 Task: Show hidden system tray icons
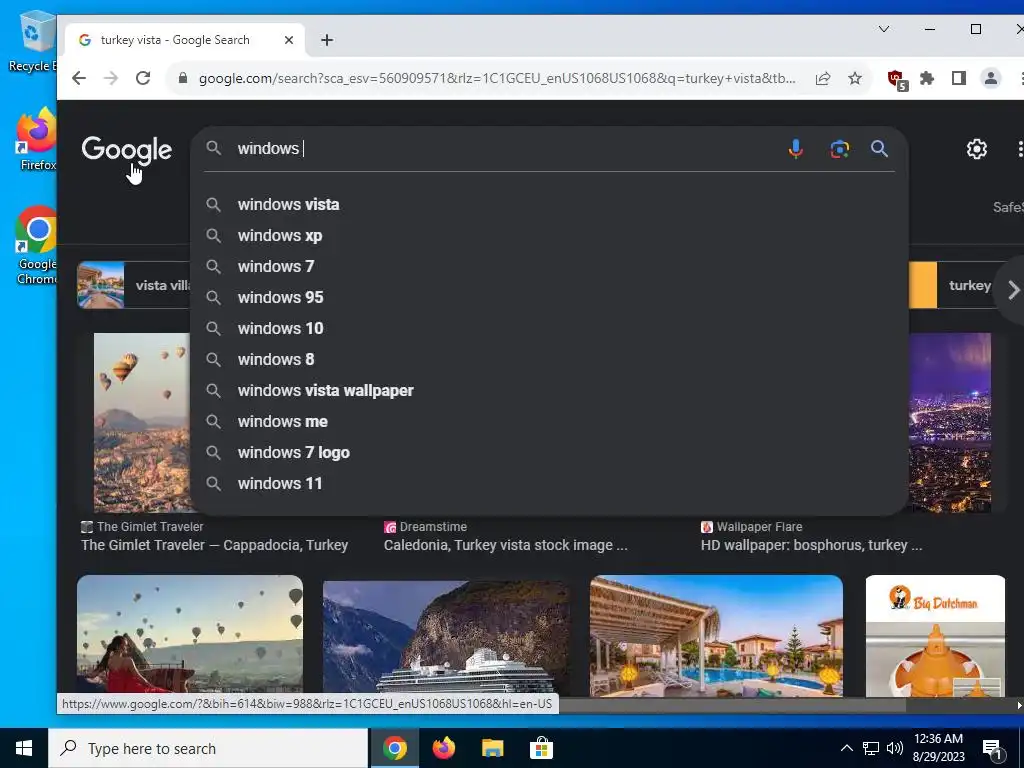846,748
